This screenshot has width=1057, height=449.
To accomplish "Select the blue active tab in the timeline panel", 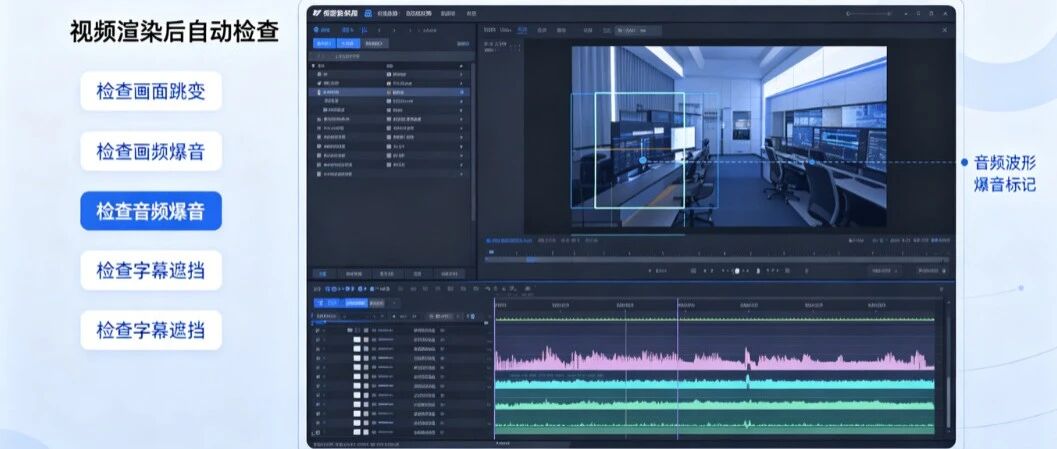I will [355, 303].
